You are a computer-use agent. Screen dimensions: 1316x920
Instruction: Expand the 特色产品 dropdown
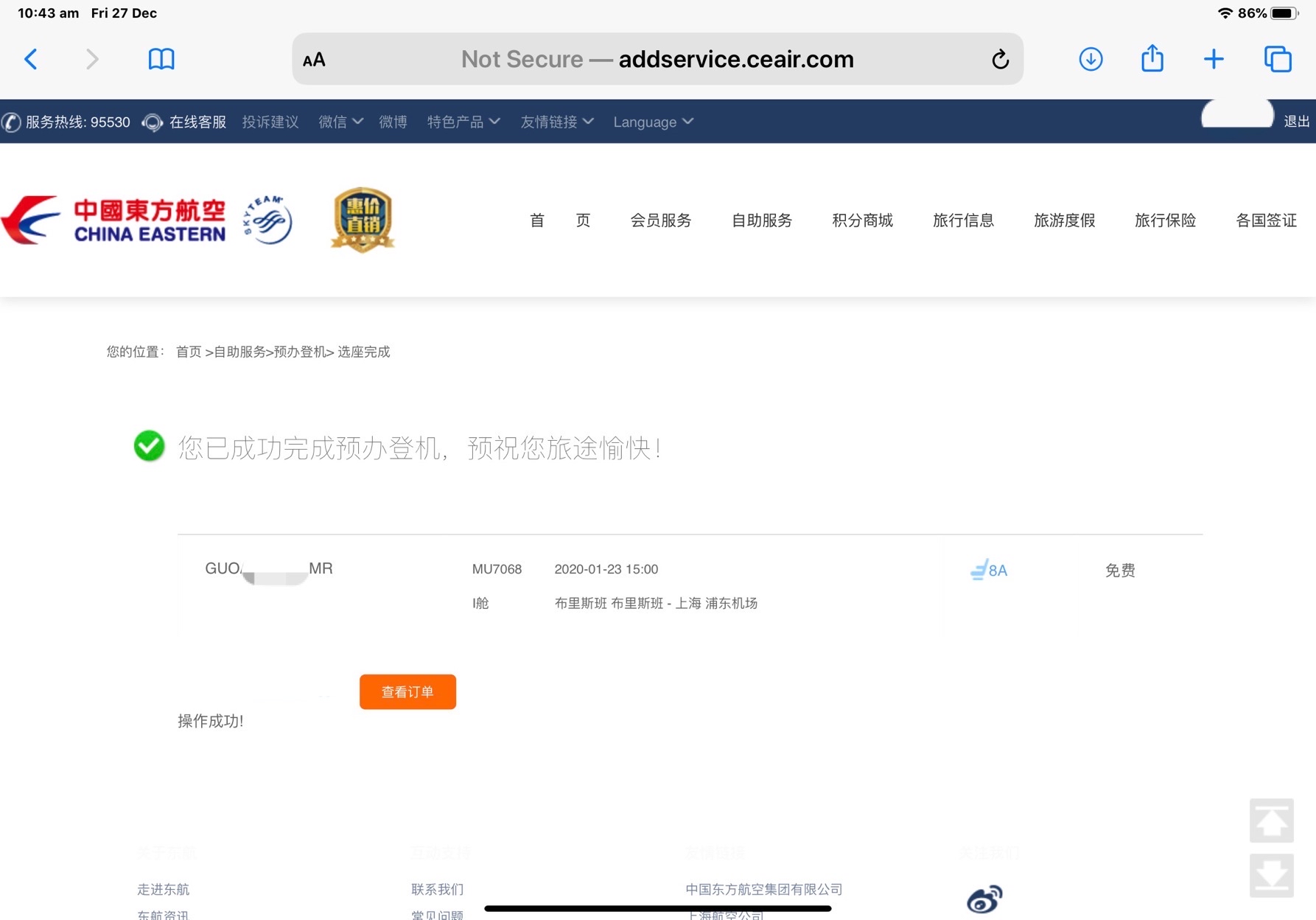point(463,122)
